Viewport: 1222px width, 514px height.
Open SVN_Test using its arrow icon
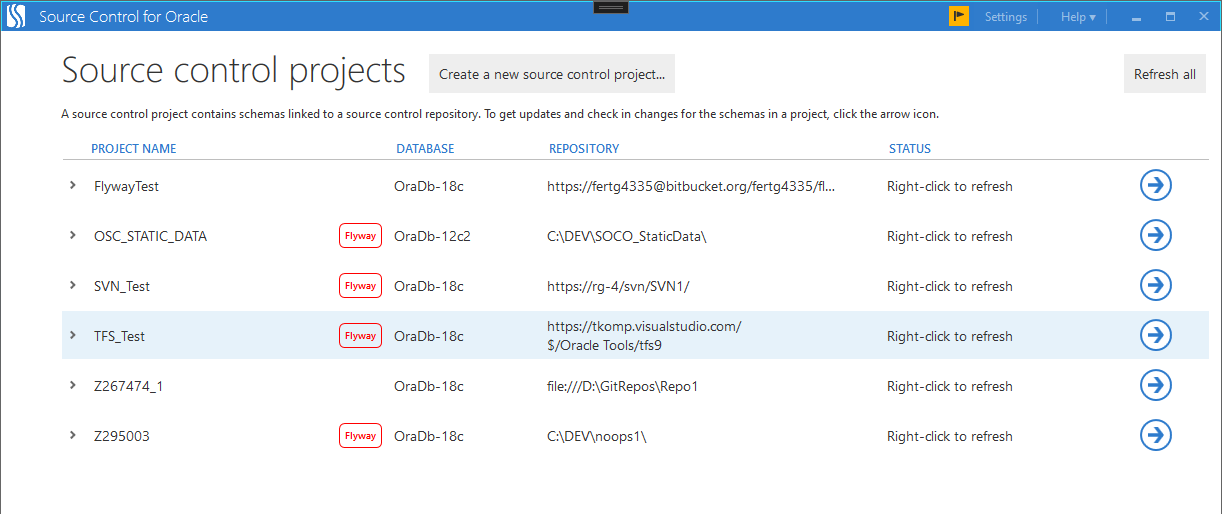[x=1155, y=286]
